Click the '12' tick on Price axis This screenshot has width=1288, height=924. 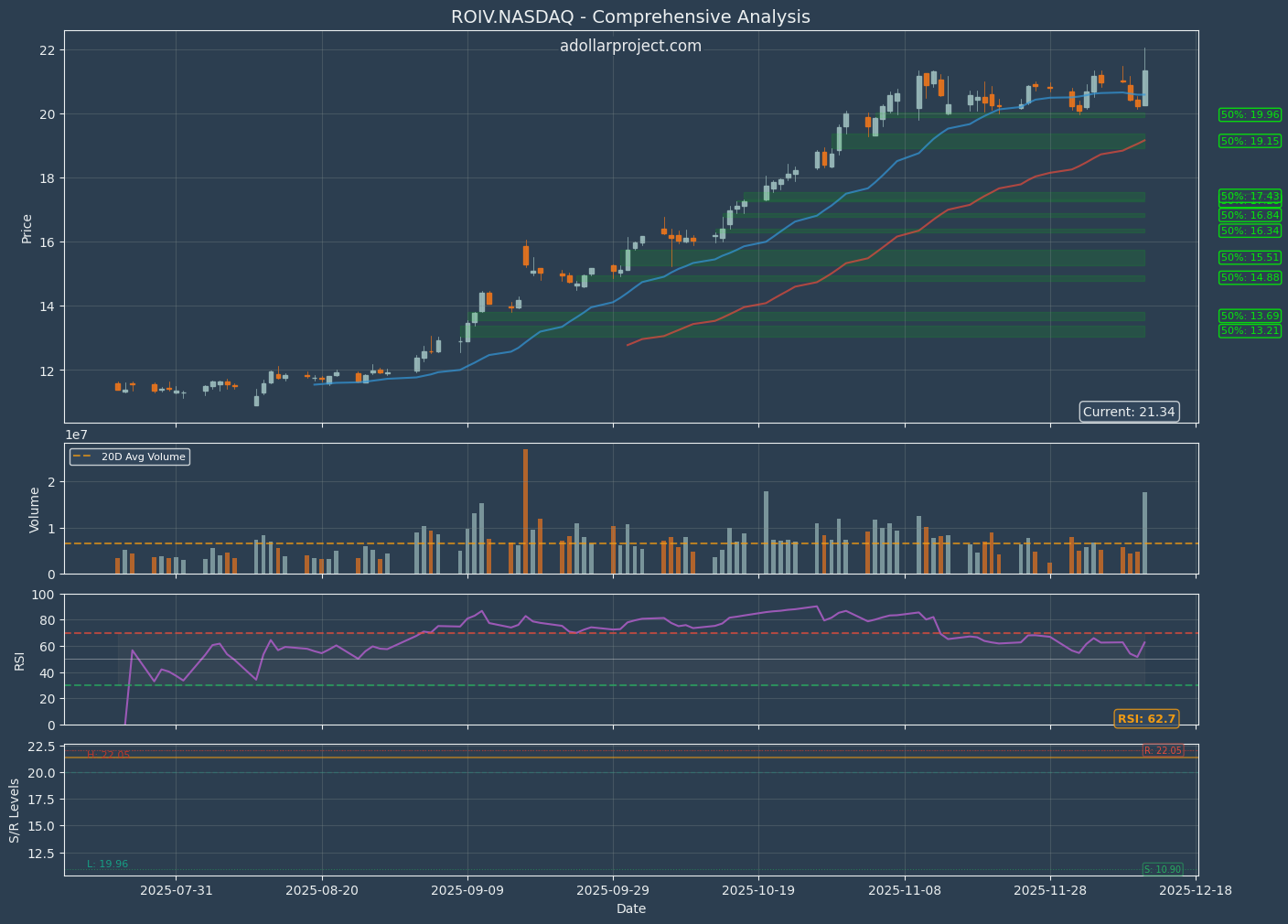click(48, 371)
